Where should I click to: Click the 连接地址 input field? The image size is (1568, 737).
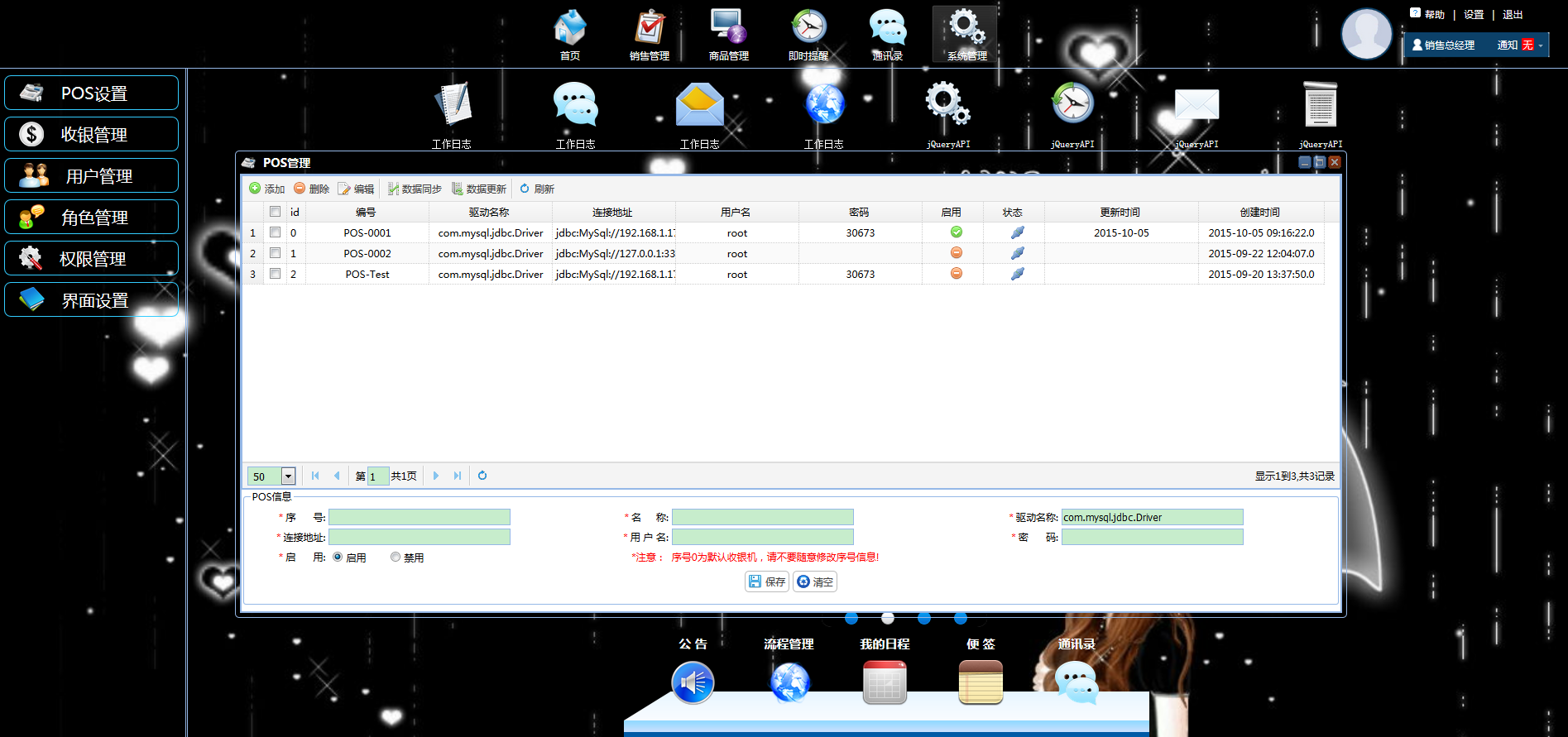pos(420,537)
